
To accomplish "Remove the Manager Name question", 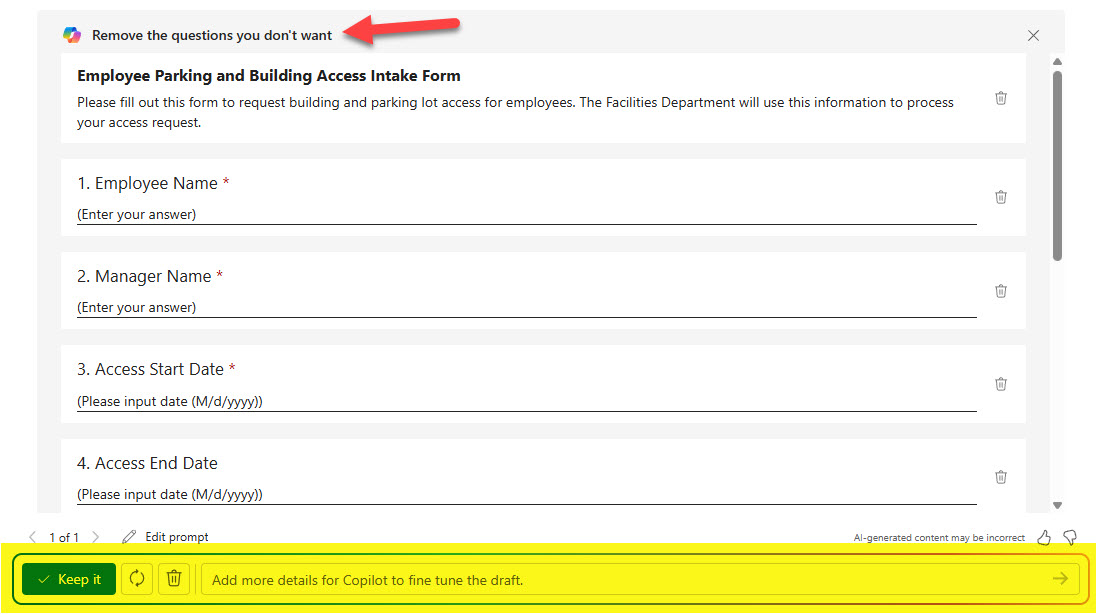I will click(1000, 291).
